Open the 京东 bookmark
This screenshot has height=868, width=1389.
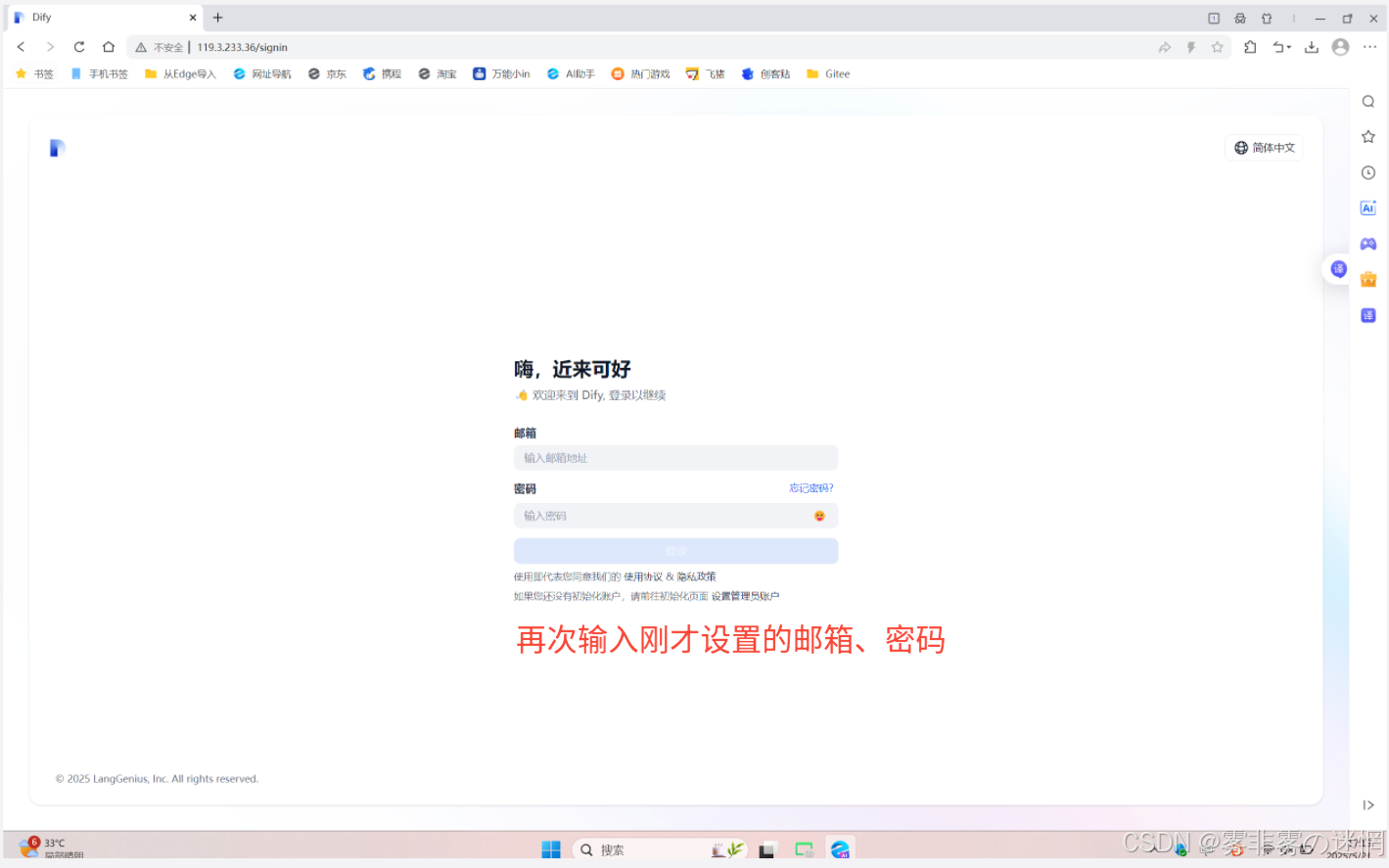click(327, 74)
